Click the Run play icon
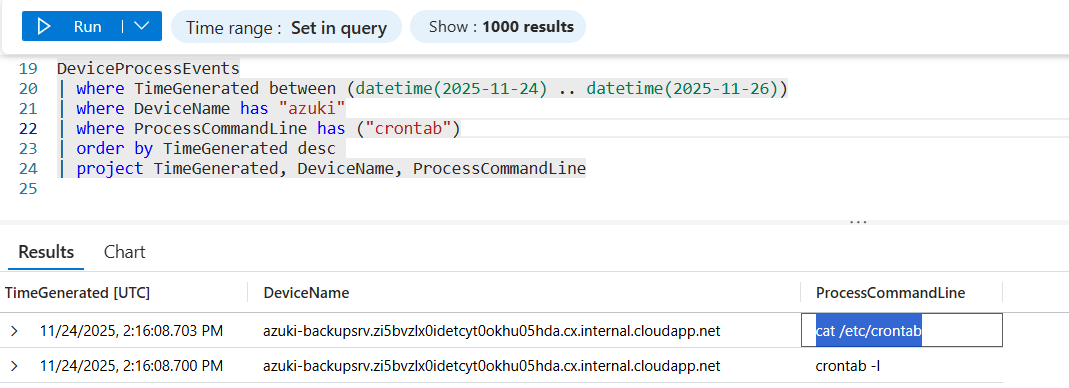Screen dimensions: 1069x388 click(44, 27)
